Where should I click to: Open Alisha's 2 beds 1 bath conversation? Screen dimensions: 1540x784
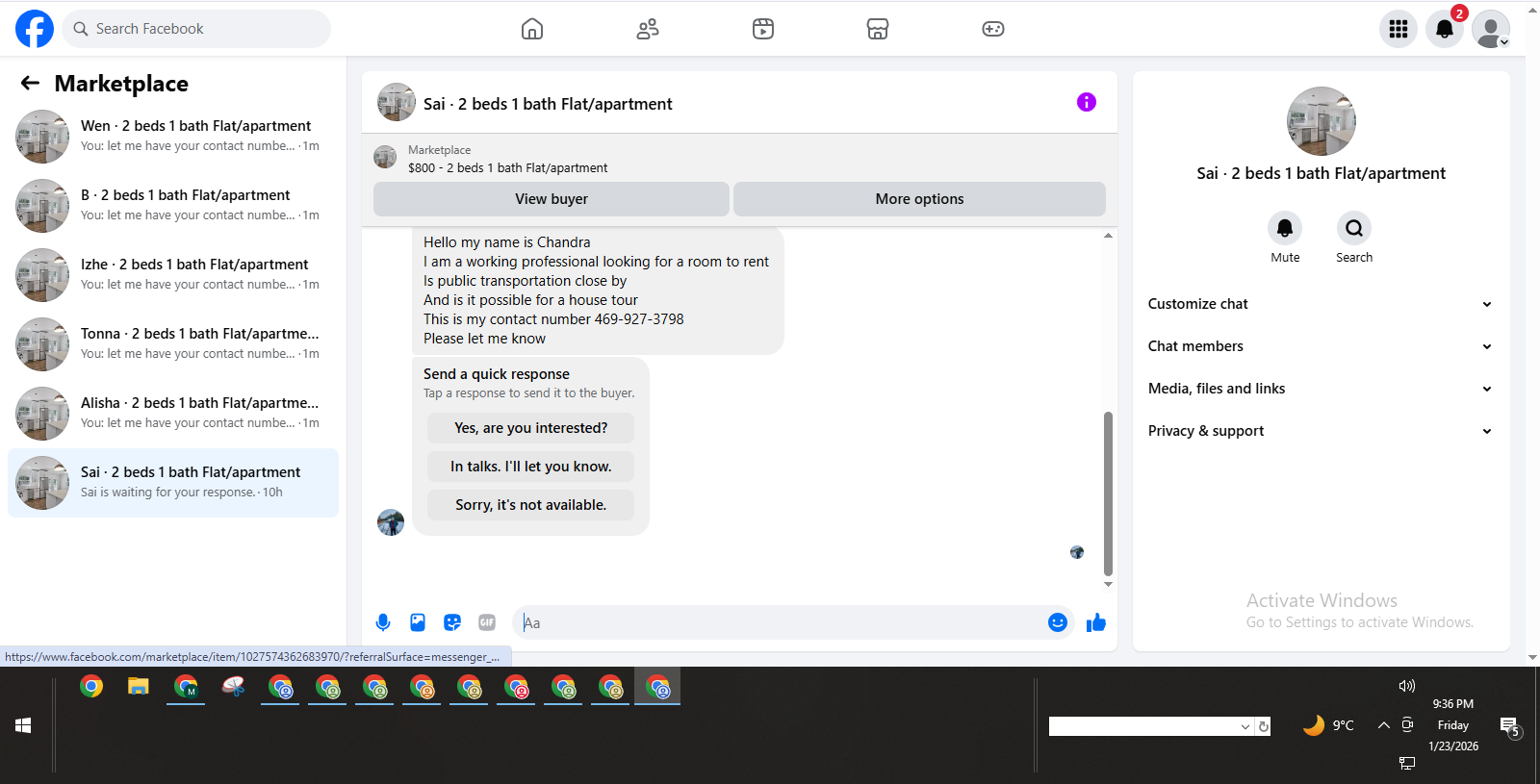tap(173, 414)
